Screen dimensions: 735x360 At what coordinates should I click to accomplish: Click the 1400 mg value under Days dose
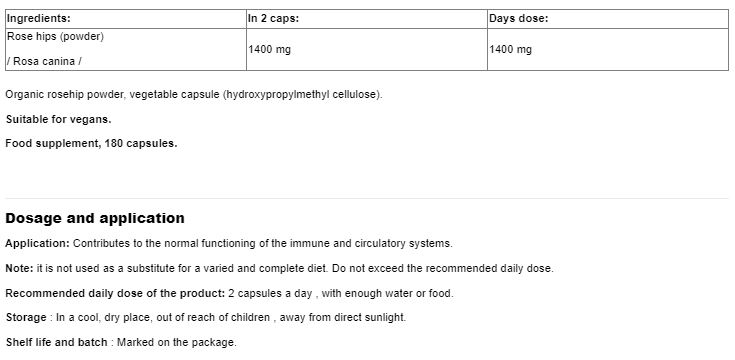pos(510,49)
